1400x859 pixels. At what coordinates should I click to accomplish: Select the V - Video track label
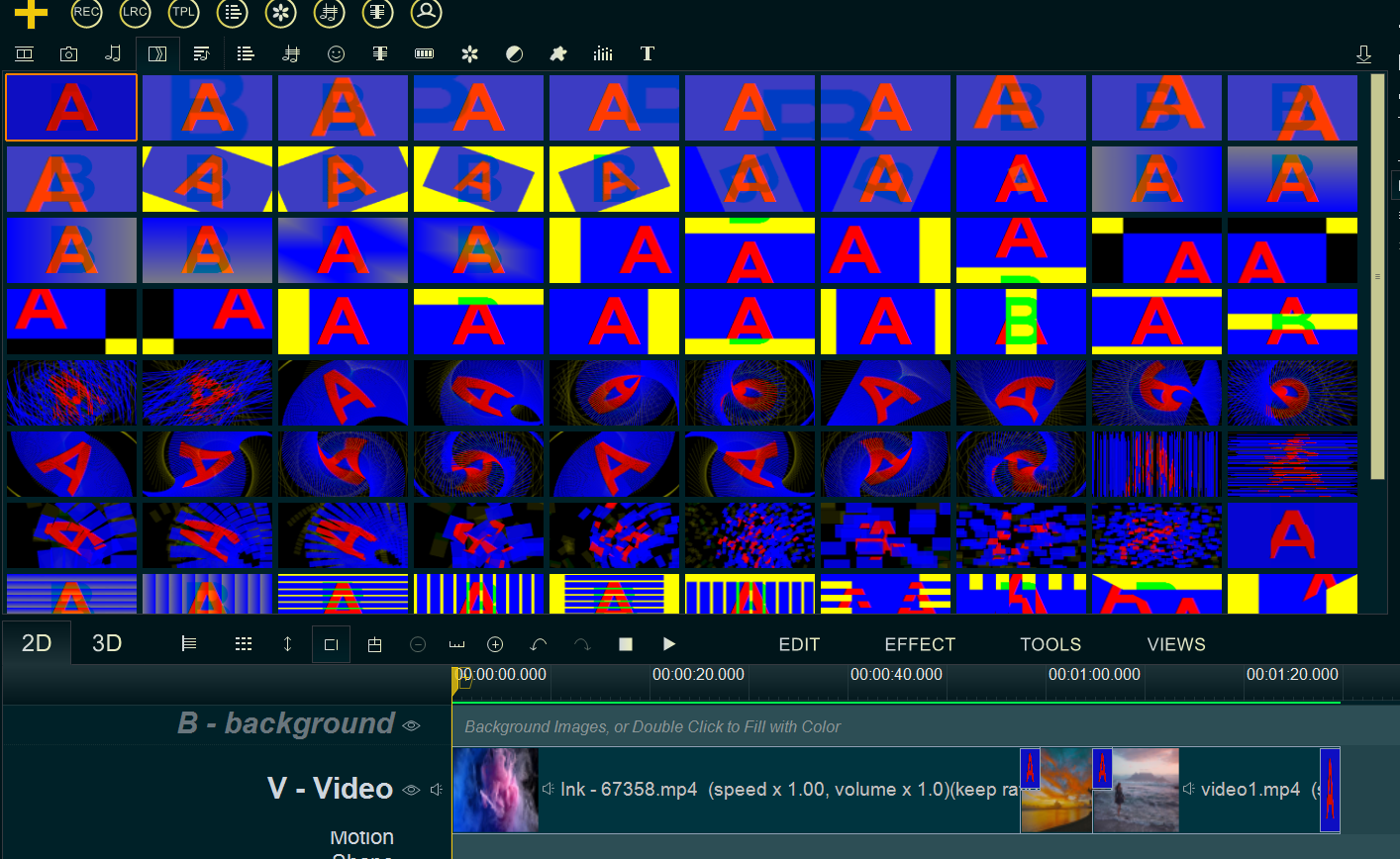330,788
